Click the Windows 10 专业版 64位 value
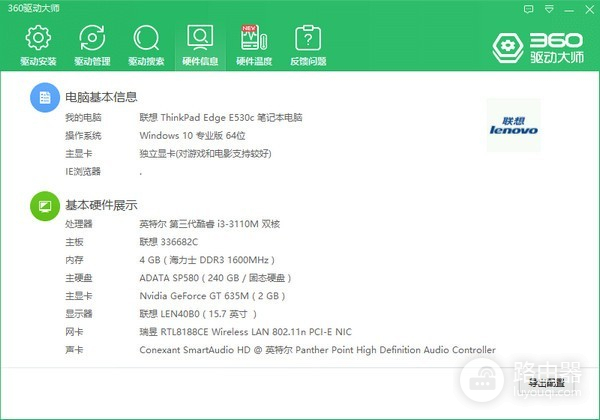This screenshot has height=420, width=600. tap(192, 135)
